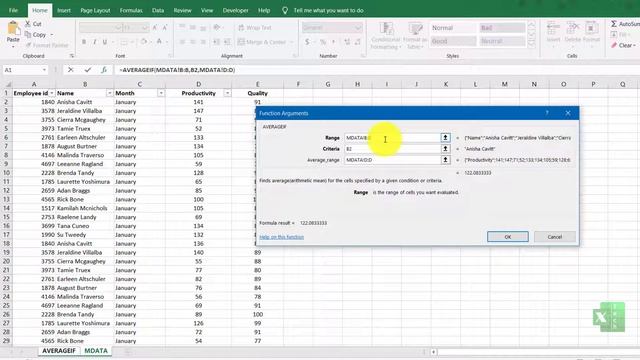Click the AutoSum icon
This screenshot has width=640, height=360.
point(613,24)
